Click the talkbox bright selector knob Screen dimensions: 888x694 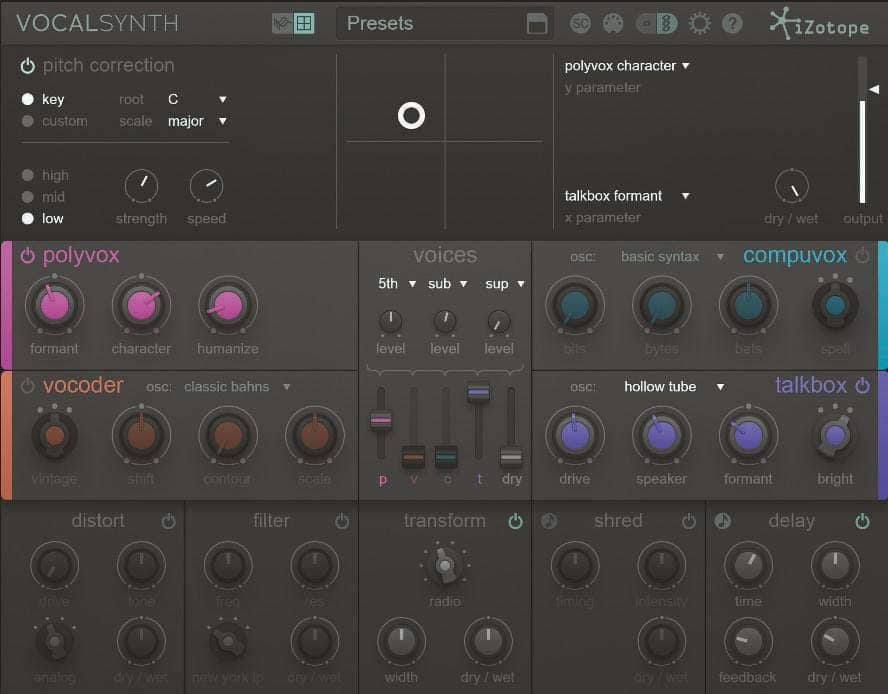point(835,435)
